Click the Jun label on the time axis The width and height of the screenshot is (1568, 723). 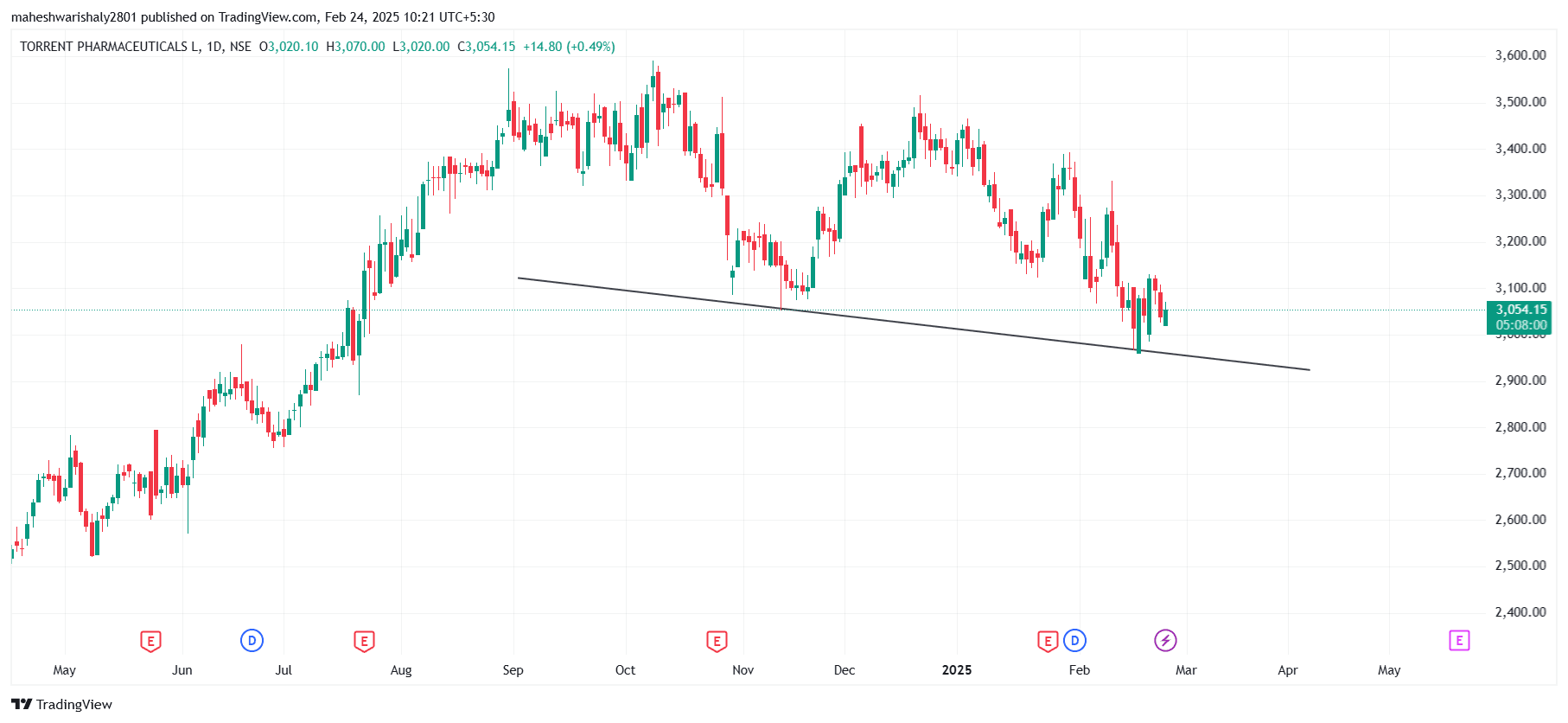click(182, 670)
